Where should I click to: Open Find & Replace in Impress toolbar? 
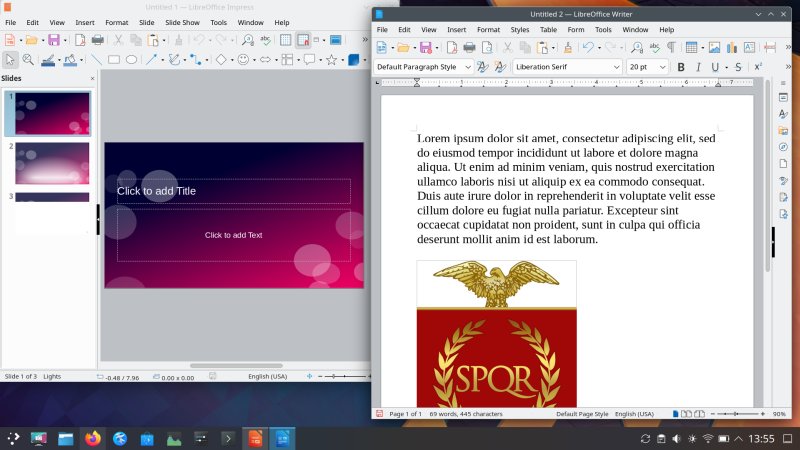click(248, 40)
